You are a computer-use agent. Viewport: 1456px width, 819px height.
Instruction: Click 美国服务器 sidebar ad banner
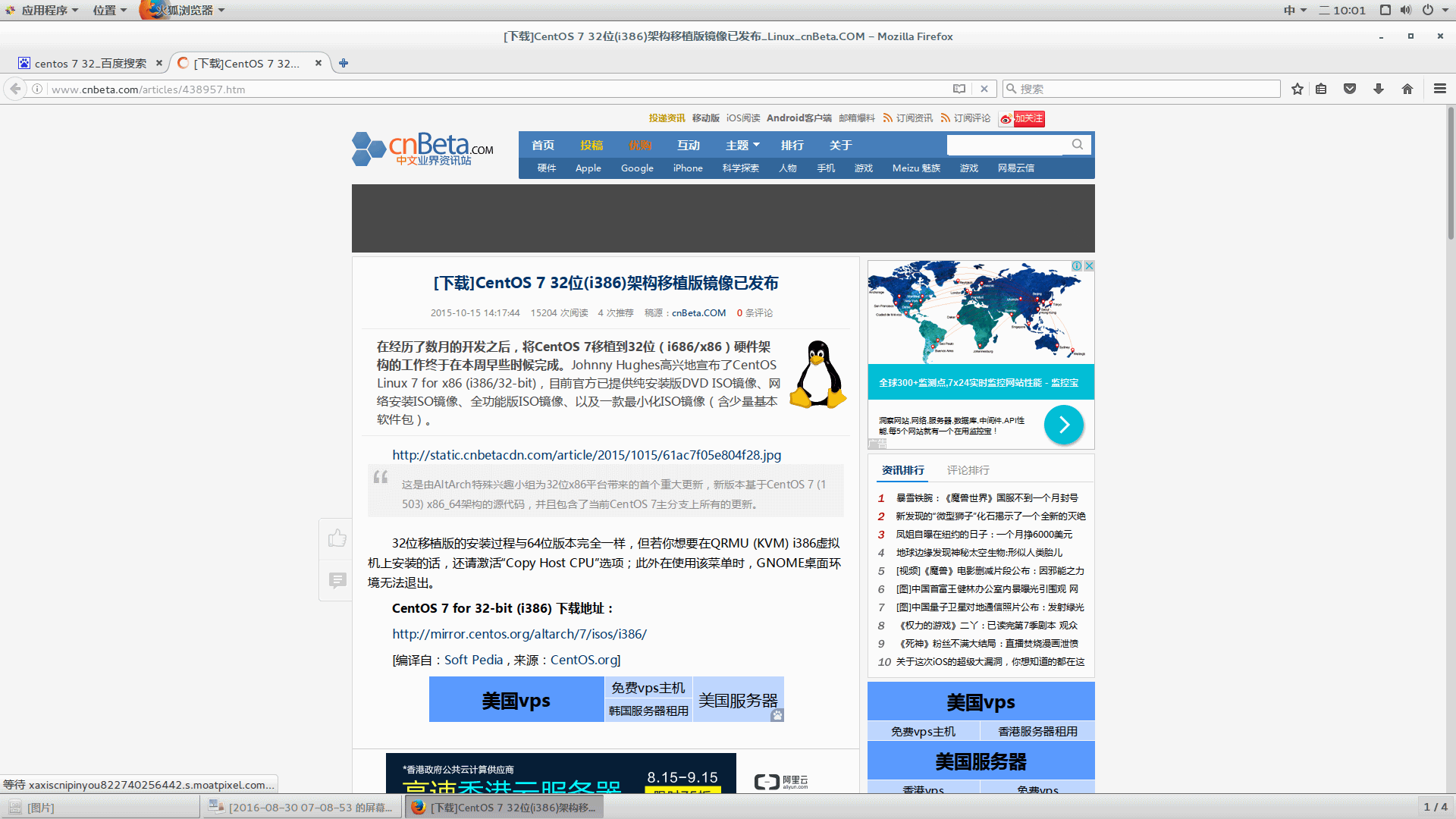981,761
